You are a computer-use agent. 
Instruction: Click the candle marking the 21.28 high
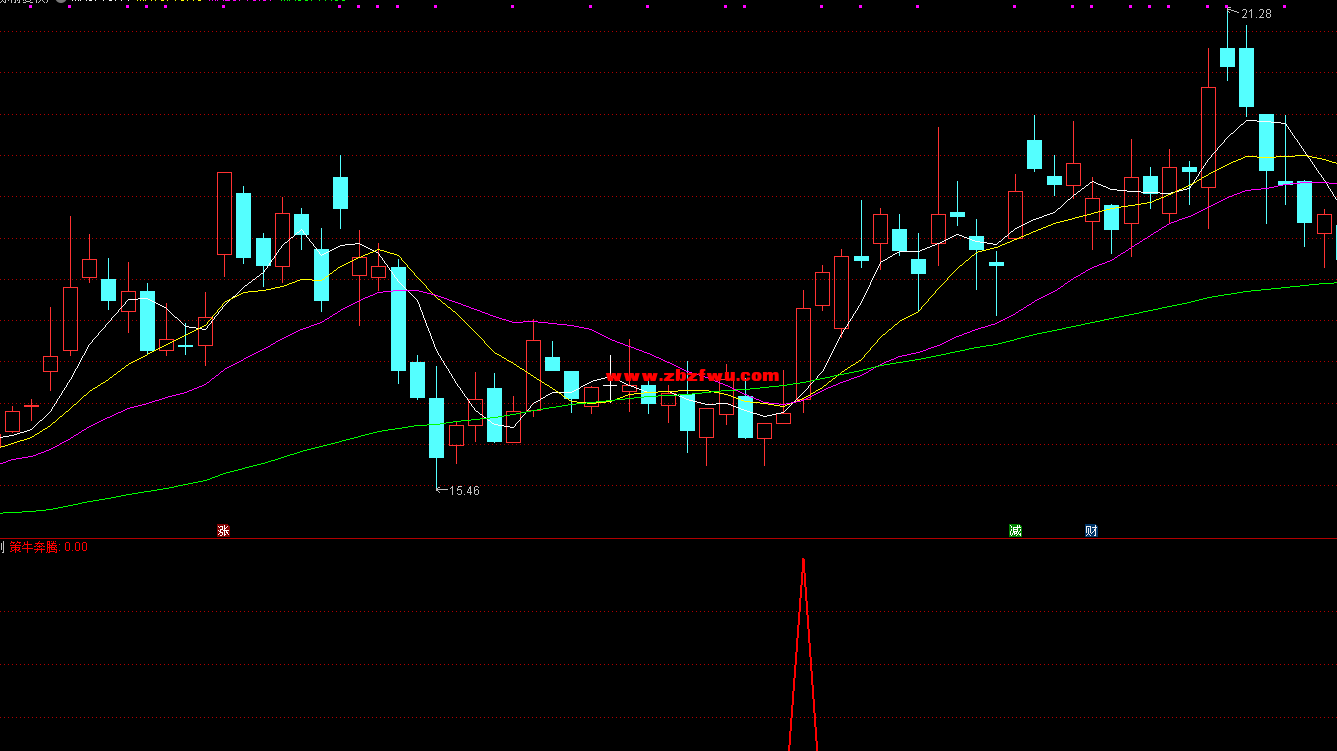(1227, 57)
